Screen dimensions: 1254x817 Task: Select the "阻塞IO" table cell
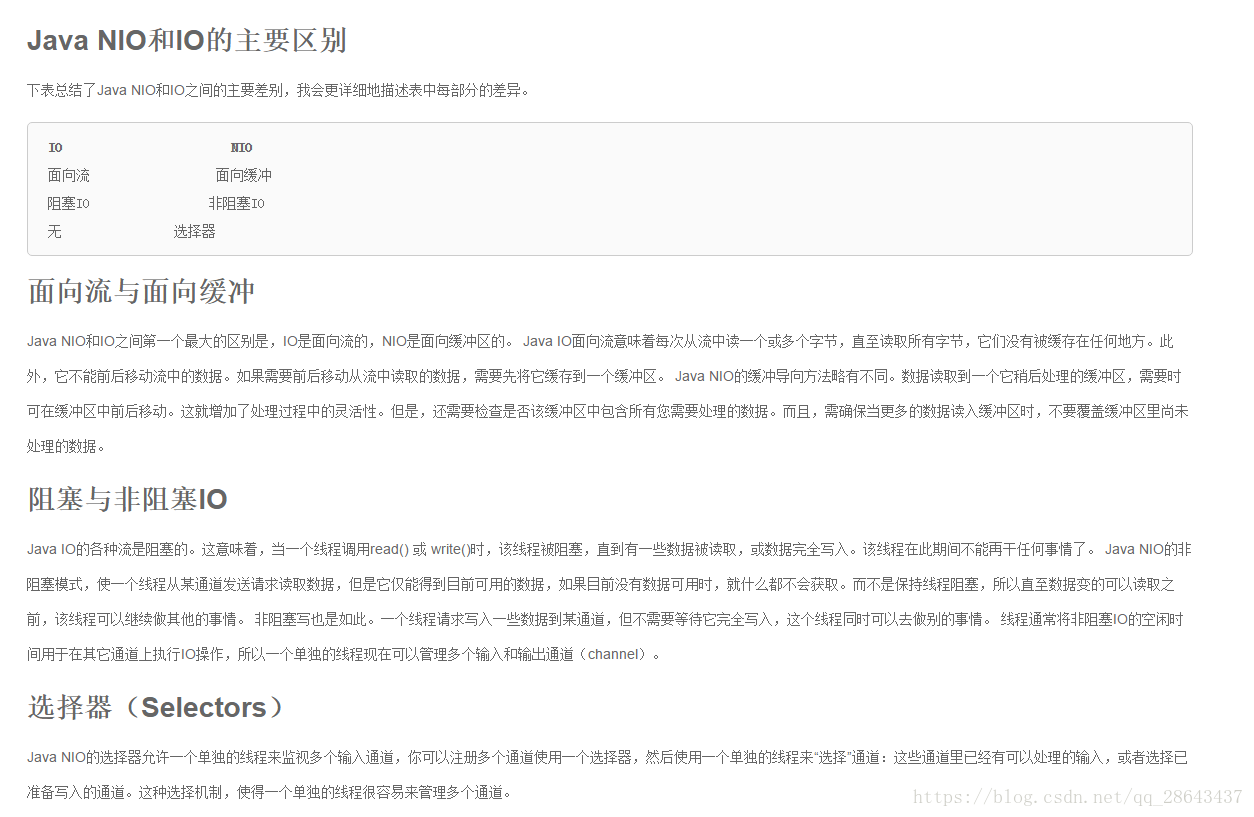tap(69, 203)
